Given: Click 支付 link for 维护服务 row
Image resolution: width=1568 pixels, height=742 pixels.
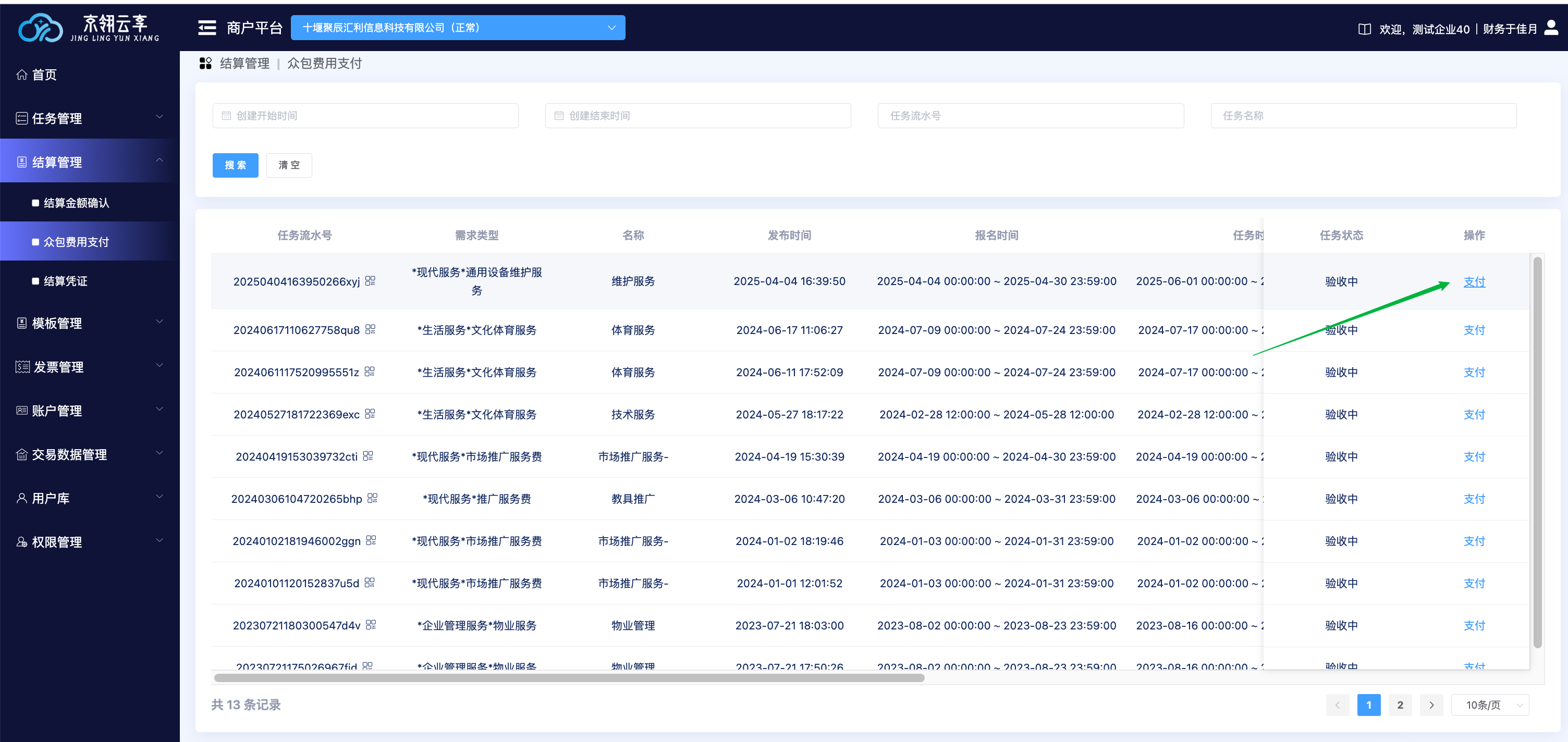Looking at the screenshot, I should pos(1474,282).
